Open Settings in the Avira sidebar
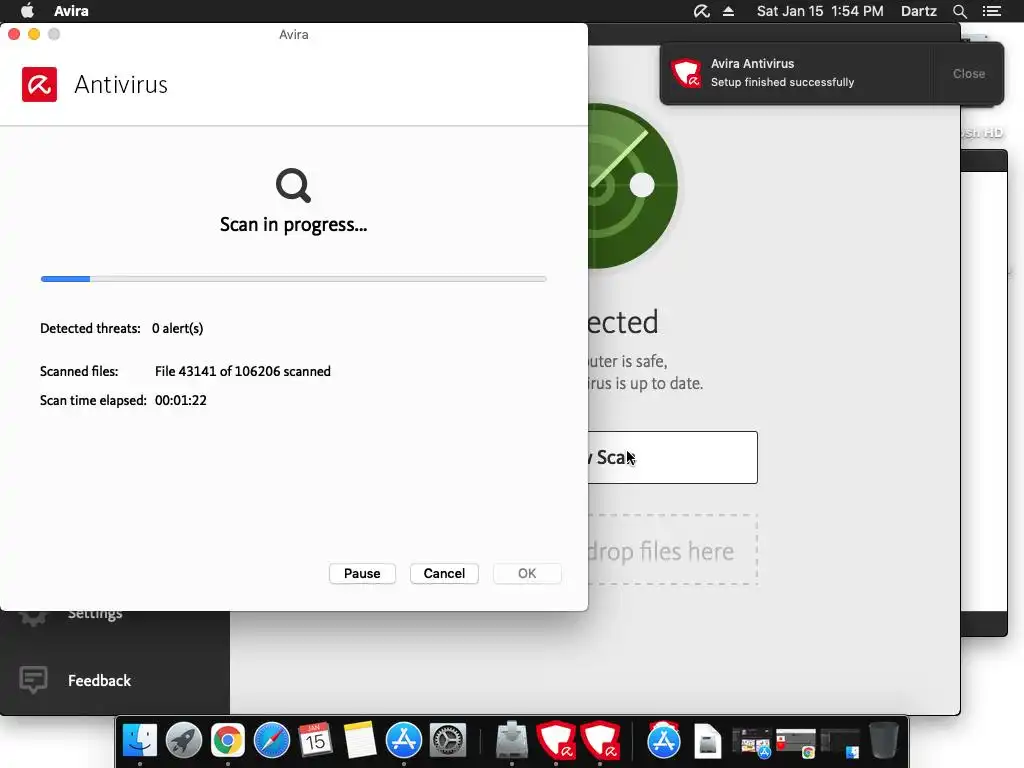Screen dimensions: 1024x768 click(x=95, y=614)
